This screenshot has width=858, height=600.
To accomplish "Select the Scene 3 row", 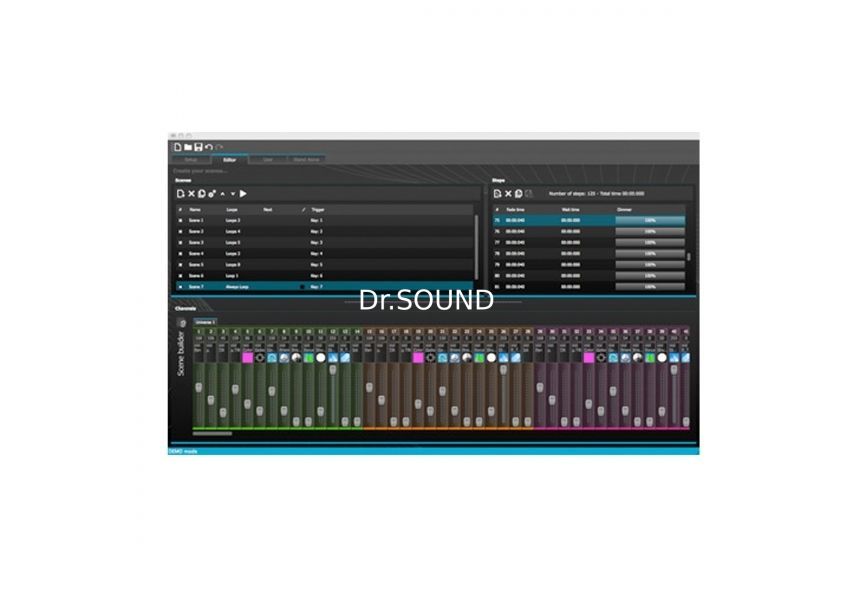I will coord(325,242).
